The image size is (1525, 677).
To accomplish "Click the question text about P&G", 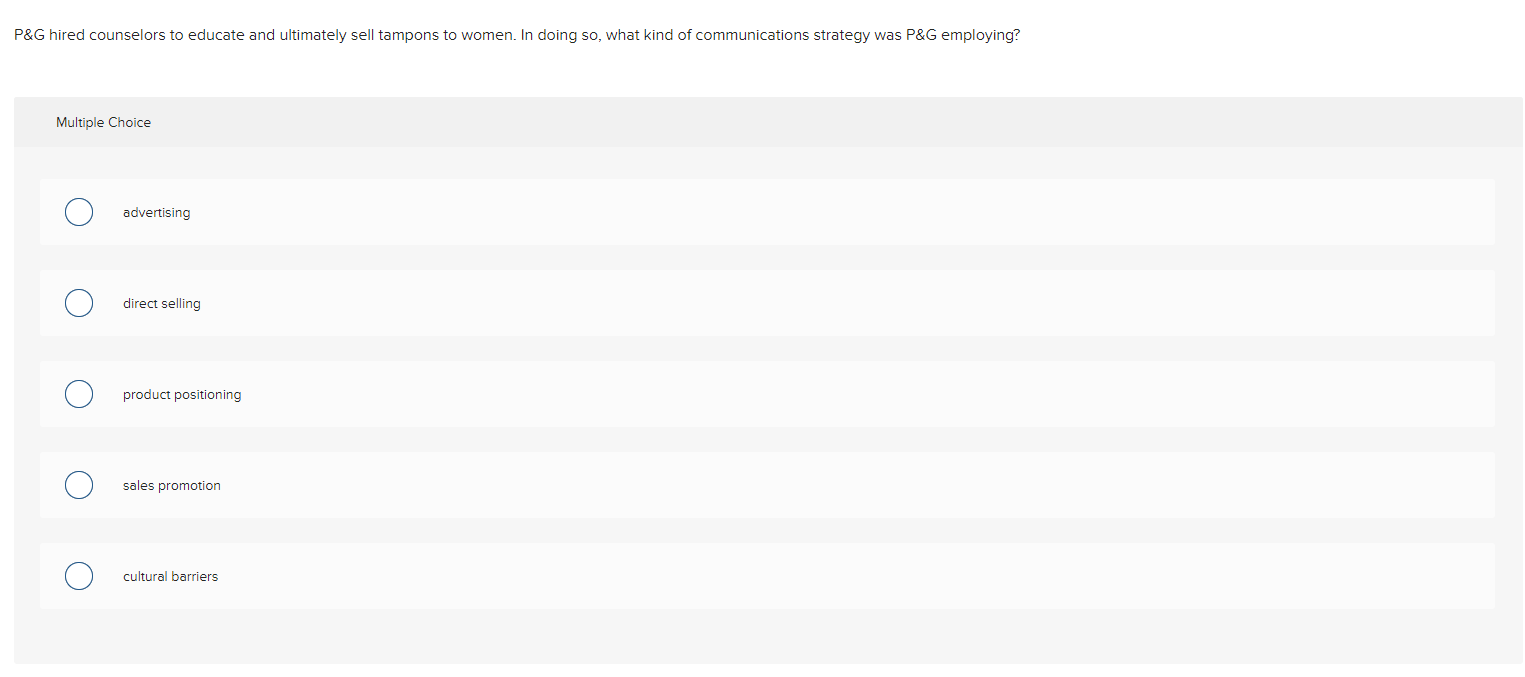I will click(x=516, y=34).
